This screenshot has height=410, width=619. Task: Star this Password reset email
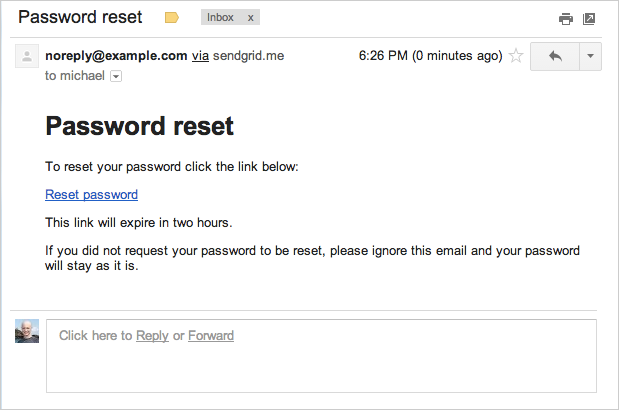pos(516,56)
